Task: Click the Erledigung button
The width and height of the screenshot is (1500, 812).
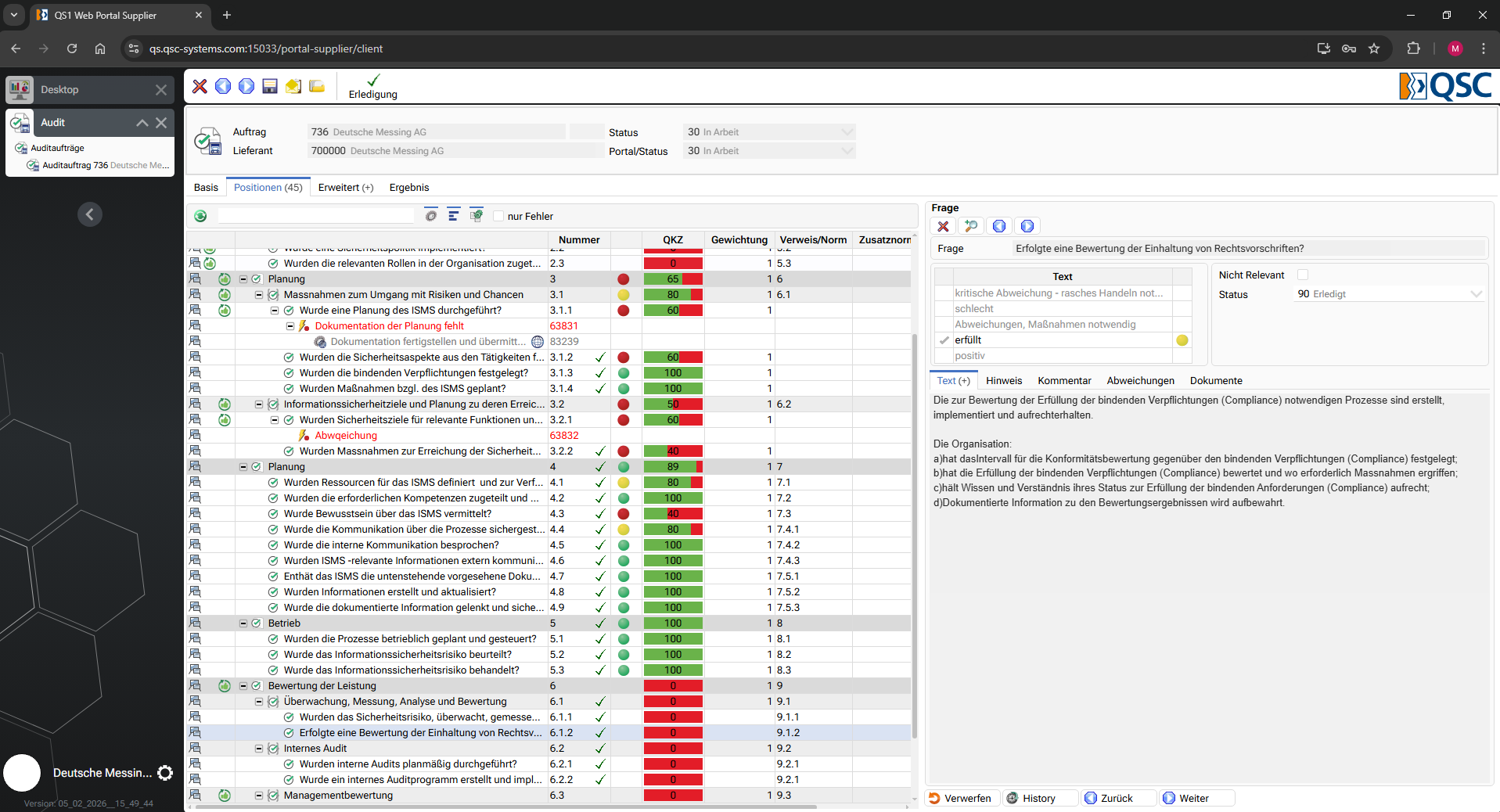Action: coord(373,87)
